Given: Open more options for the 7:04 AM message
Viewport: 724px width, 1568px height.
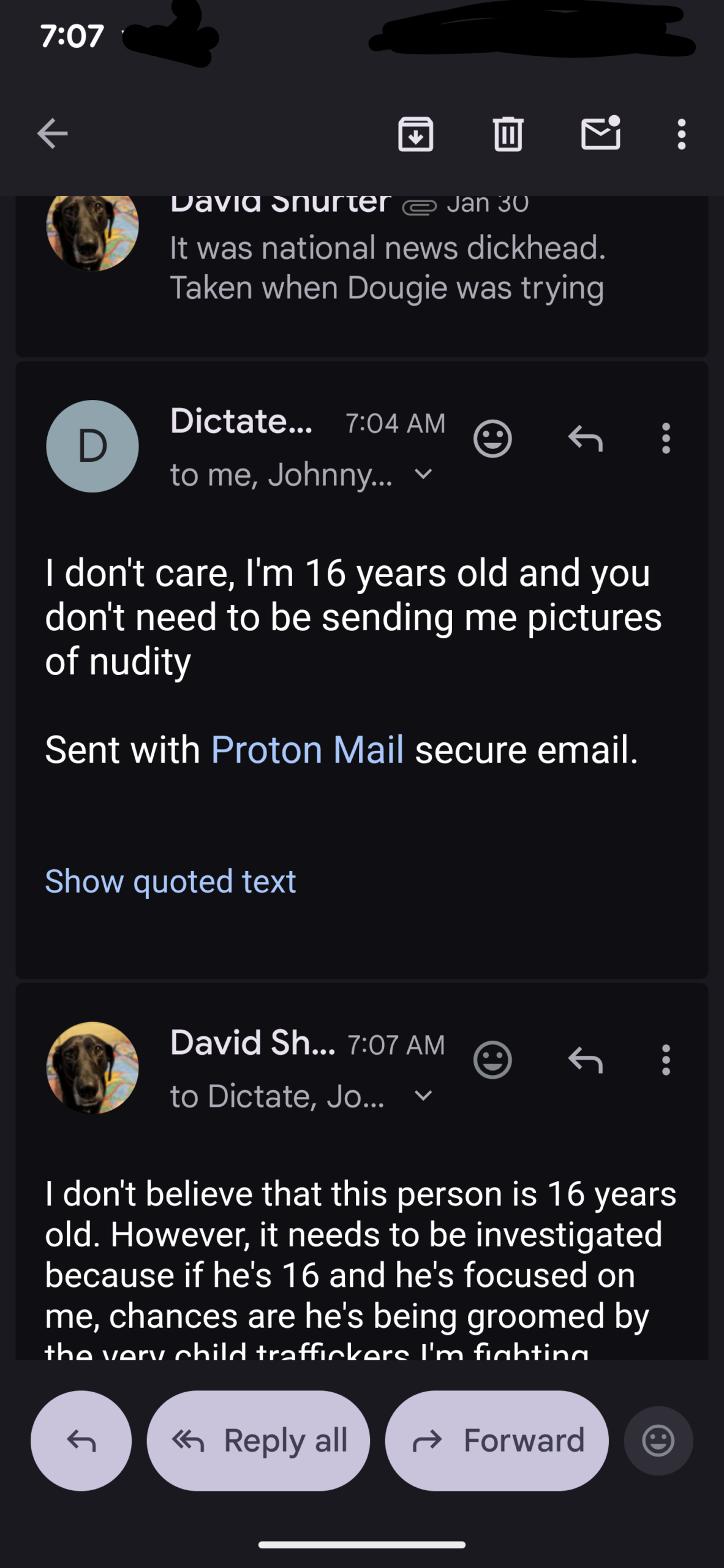Looking at the screenshot, I should tap(666, 439).
